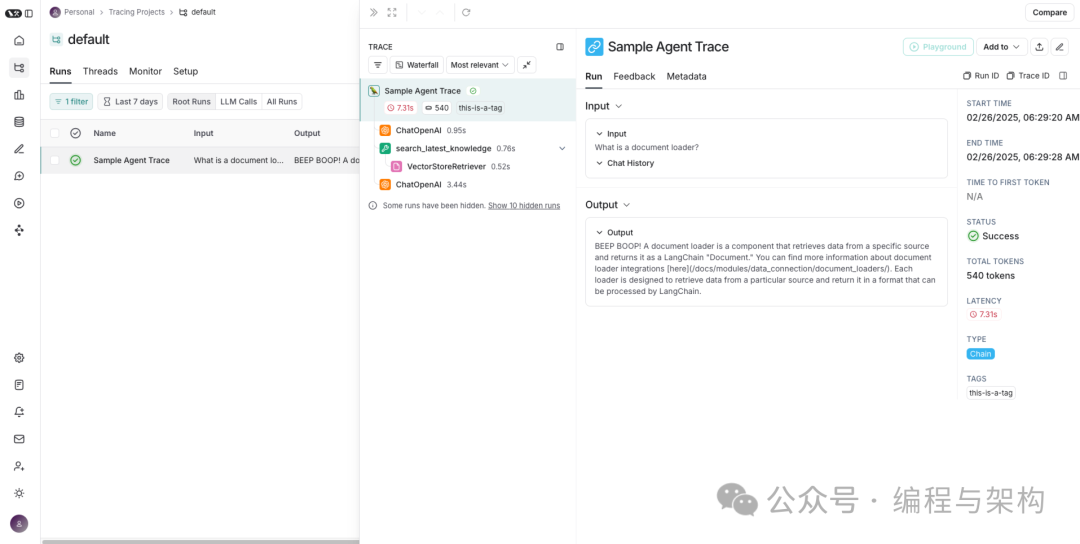This screenshot has height=544, width=1080.
Task: Open the mail envelope icon
Action: (x=19, y=439)
